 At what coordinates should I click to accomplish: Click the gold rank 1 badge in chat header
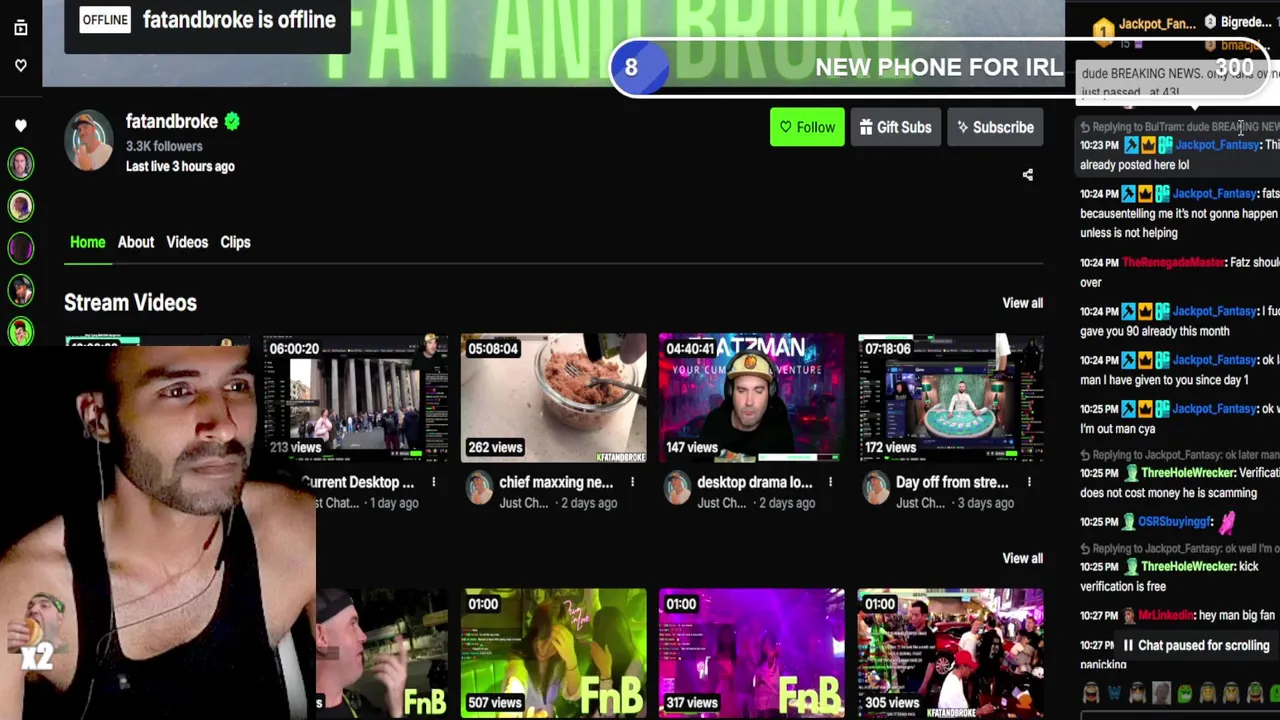pos(1103,31)
